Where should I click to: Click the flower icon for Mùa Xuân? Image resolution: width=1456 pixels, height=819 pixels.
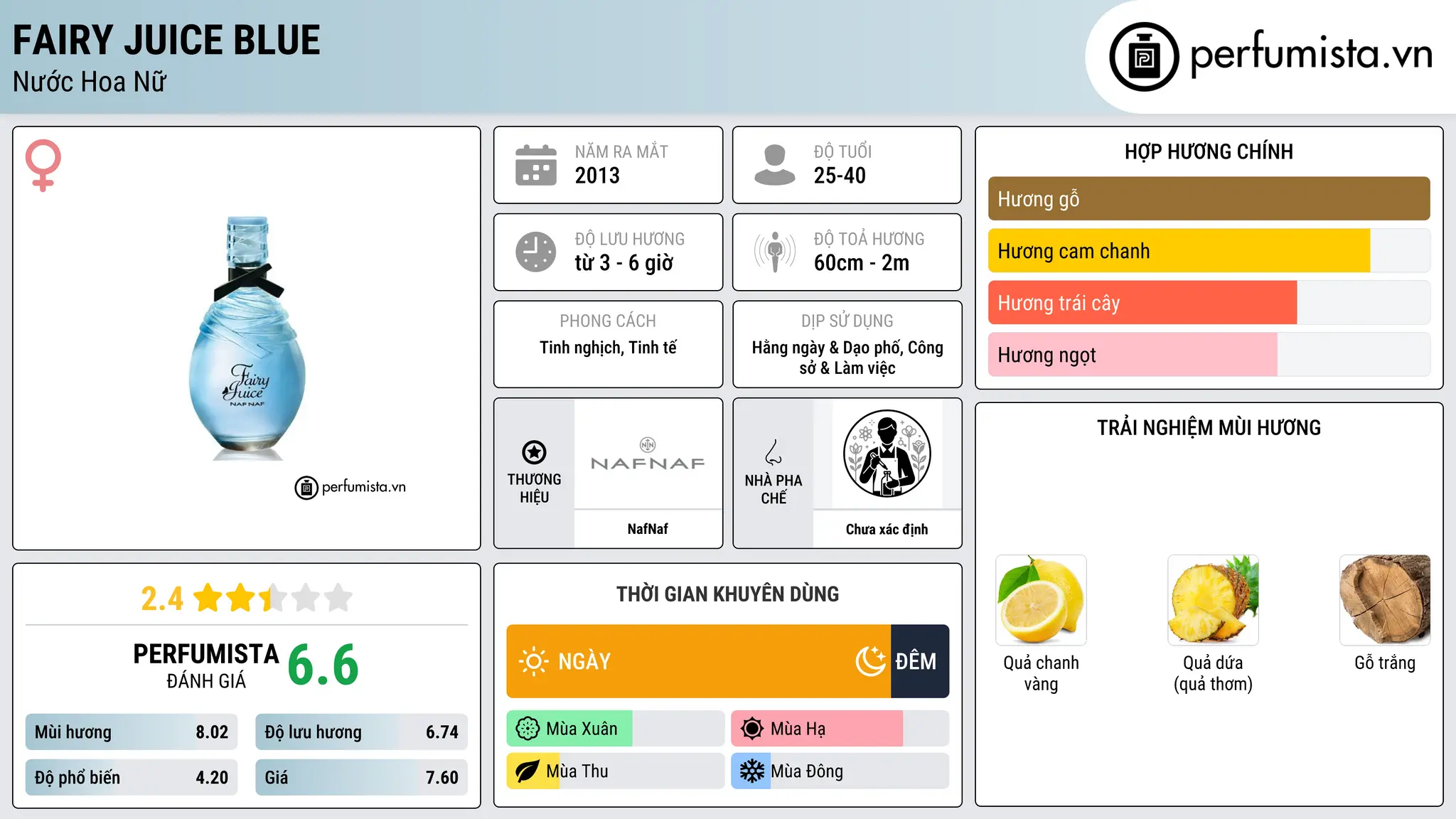tap(528, 729)
